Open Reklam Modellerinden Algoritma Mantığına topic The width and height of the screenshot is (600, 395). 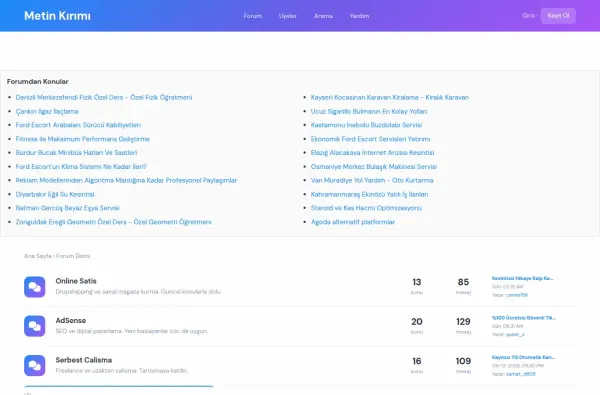click(126, 180)
